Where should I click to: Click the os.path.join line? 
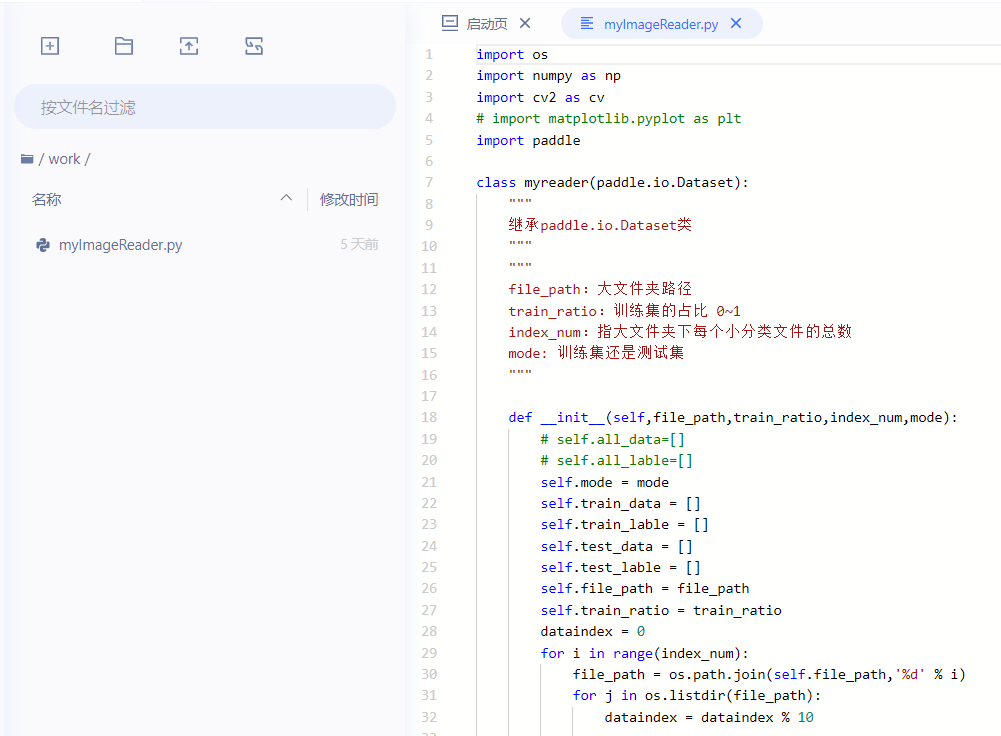(x=769, y=675)
